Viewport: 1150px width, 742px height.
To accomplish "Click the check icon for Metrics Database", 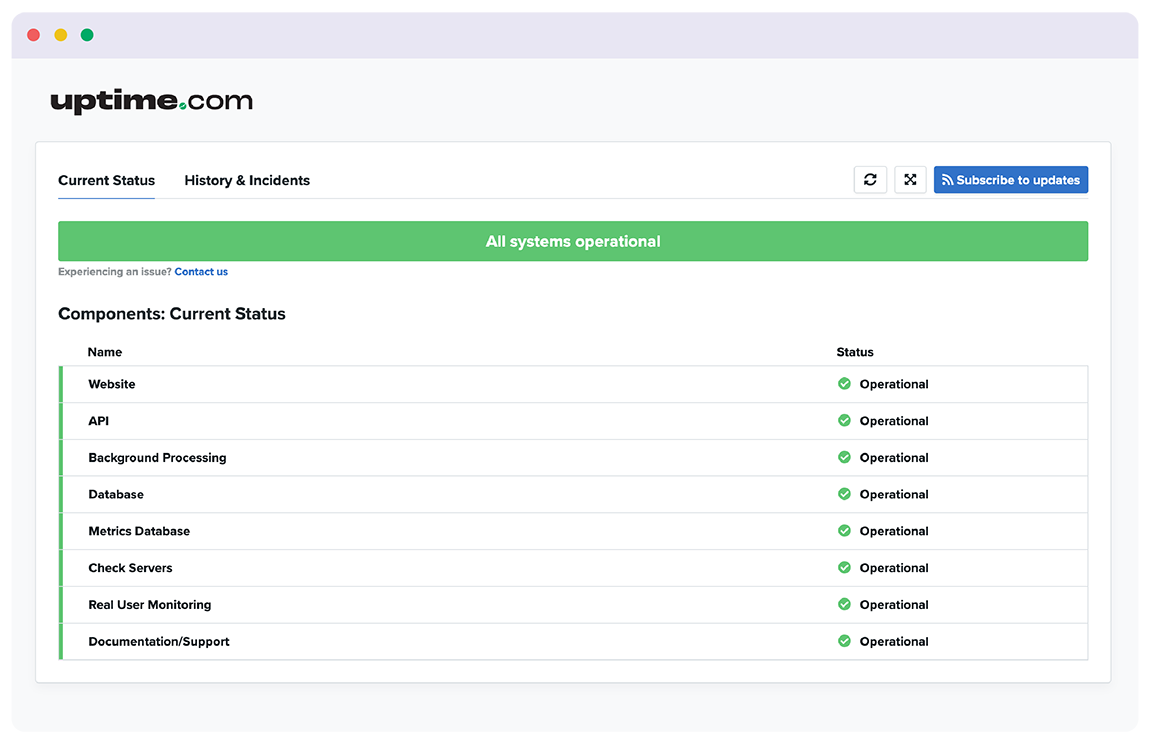I will 844,530.
